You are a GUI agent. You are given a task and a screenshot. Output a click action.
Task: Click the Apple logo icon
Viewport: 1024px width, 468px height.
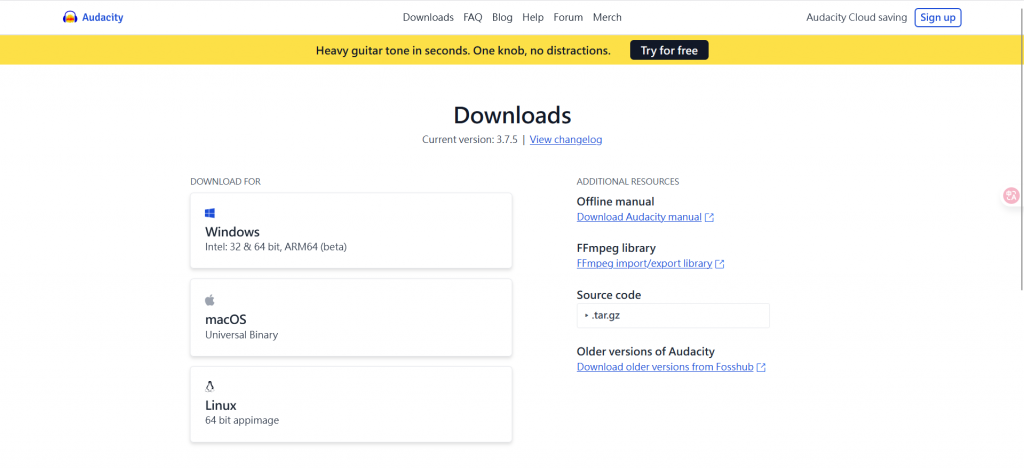pyautogui.click(x=210, y=300)
